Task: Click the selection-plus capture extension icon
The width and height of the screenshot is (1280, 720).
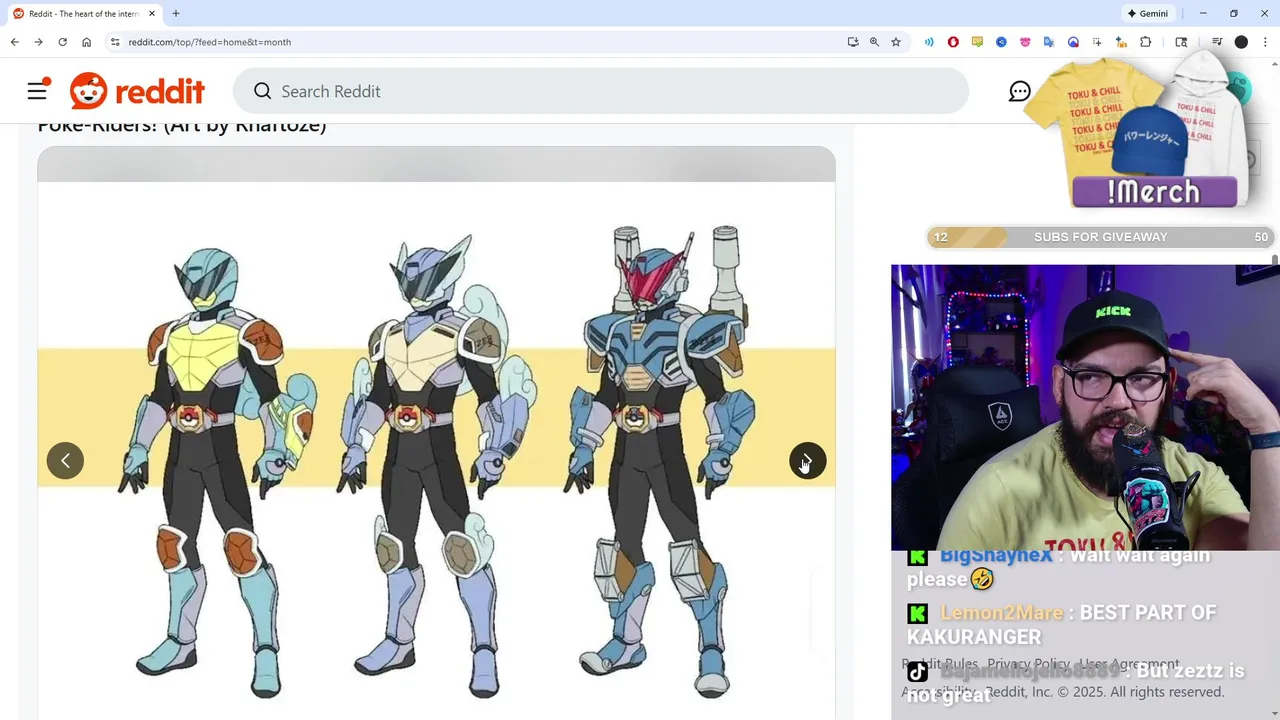Action: [x=1097, y=42]
